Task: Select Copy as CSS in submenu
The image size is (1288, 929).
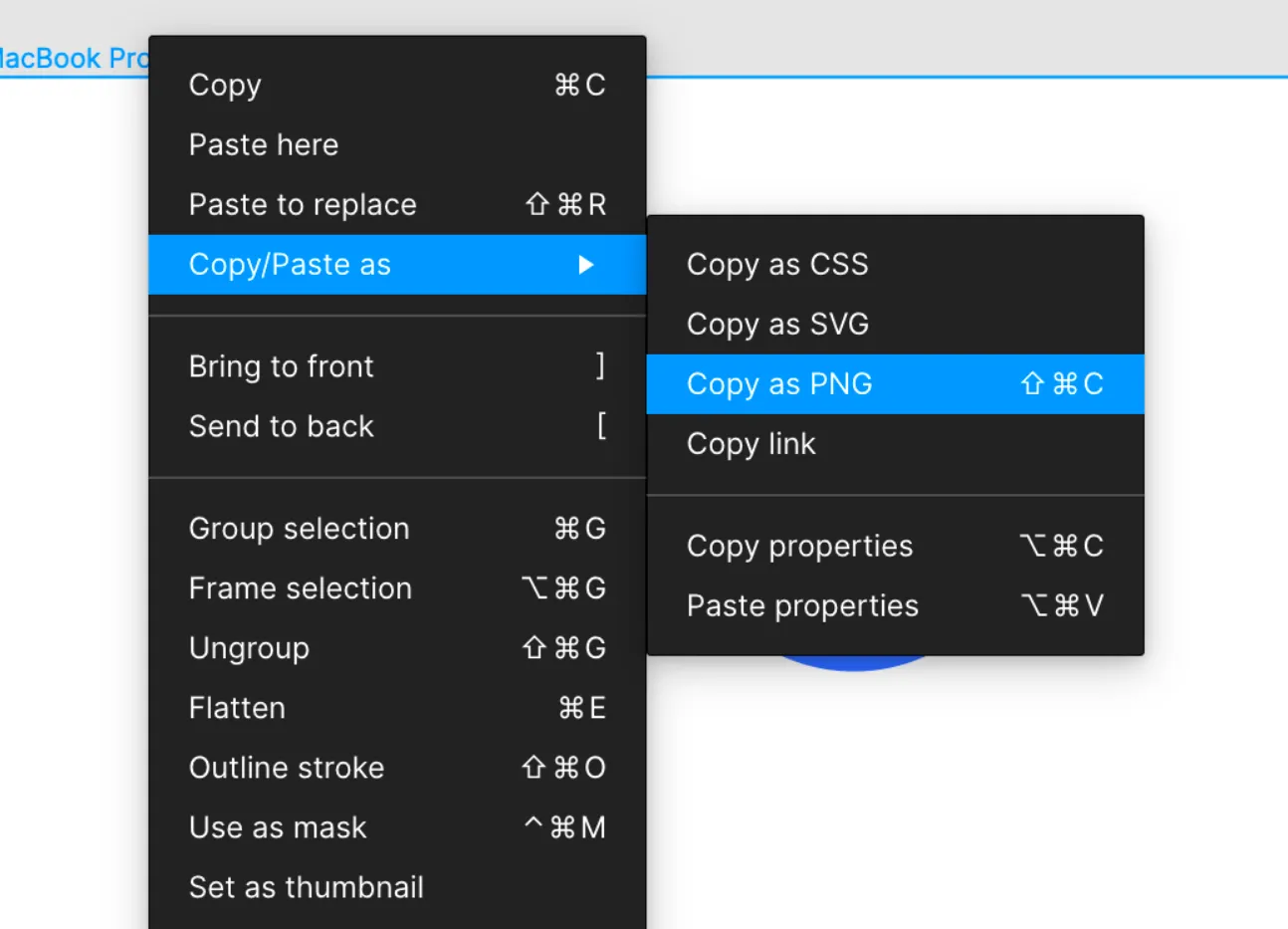Action: point(895,264)
